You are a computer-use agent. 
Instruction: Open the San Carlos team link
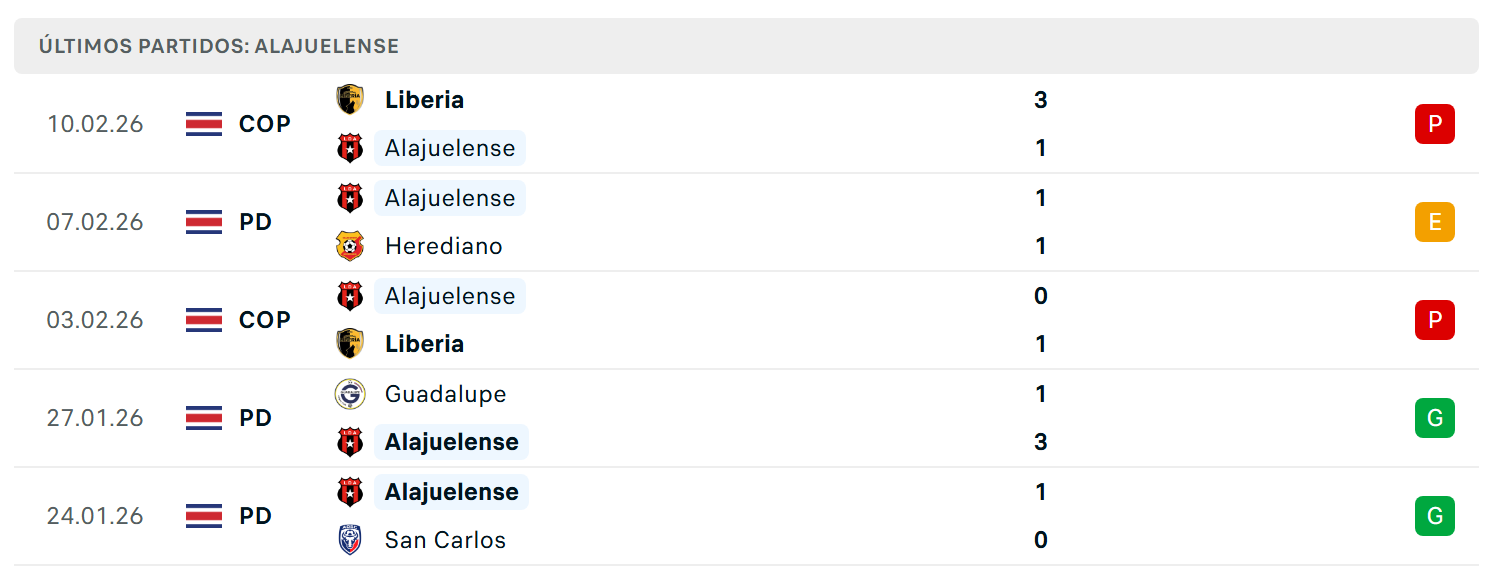point(446,540)
